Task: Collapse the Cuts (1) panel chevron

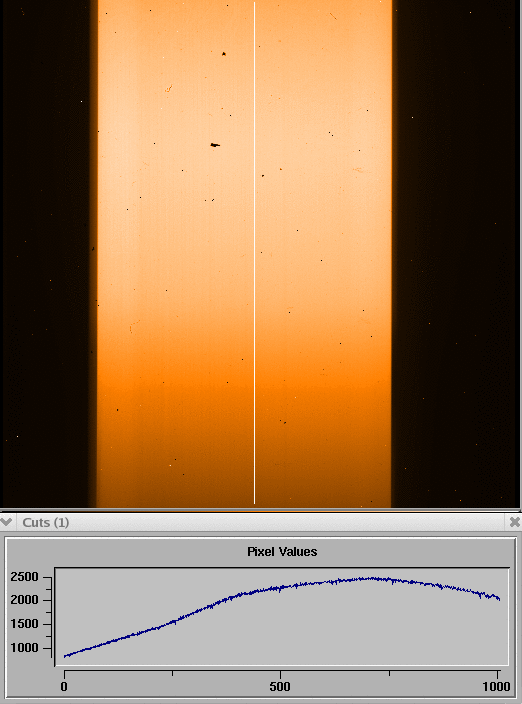Action: (6, 522)
